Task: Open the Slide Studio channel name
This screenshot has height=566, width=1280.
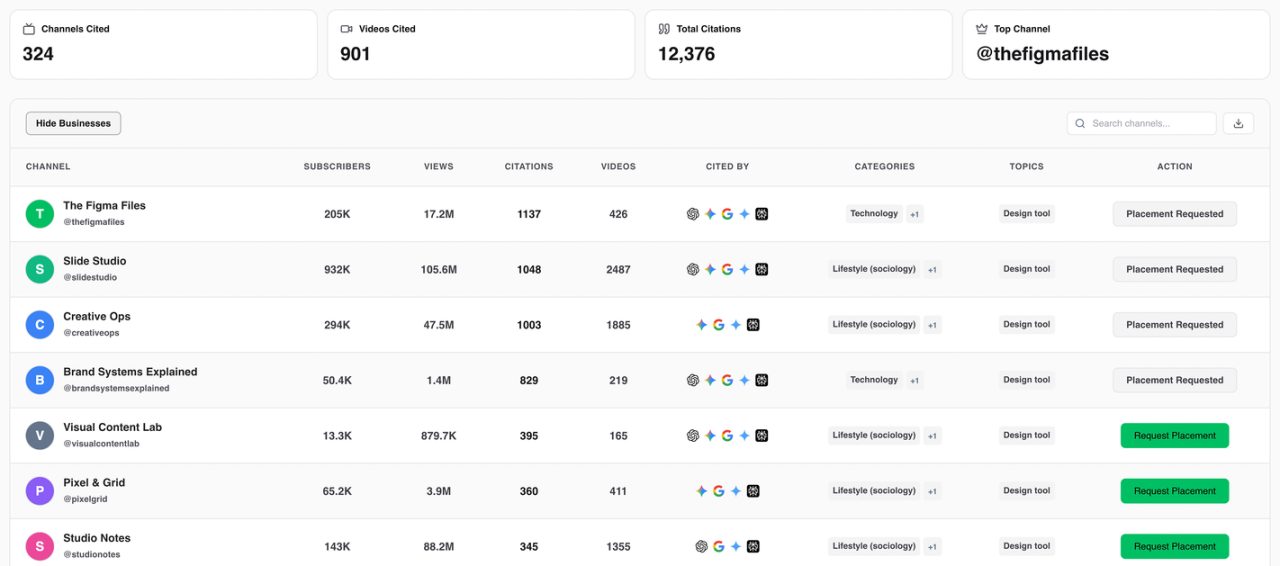Action: [95, 261]
